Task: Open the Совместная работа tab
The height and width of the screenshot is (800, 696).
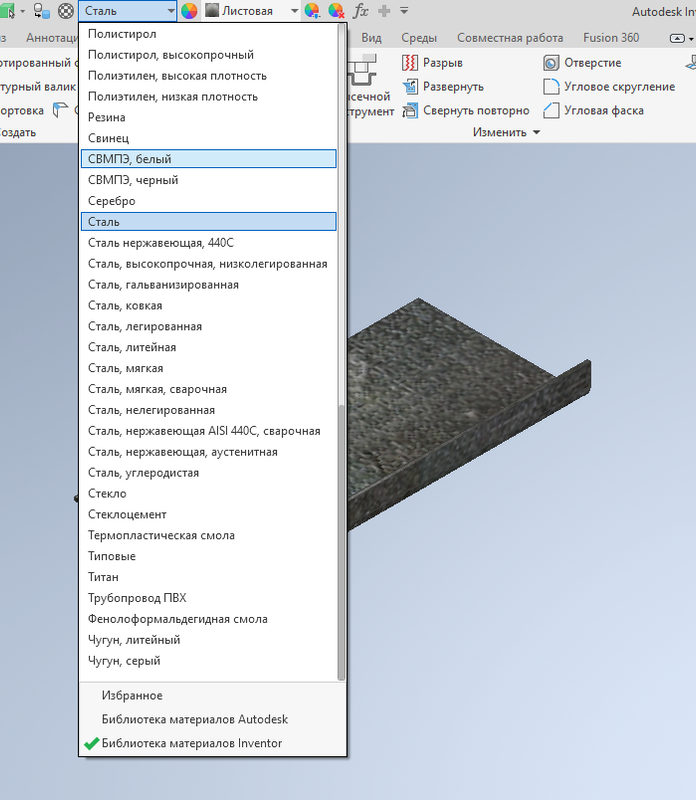Action: click(510, 38)
